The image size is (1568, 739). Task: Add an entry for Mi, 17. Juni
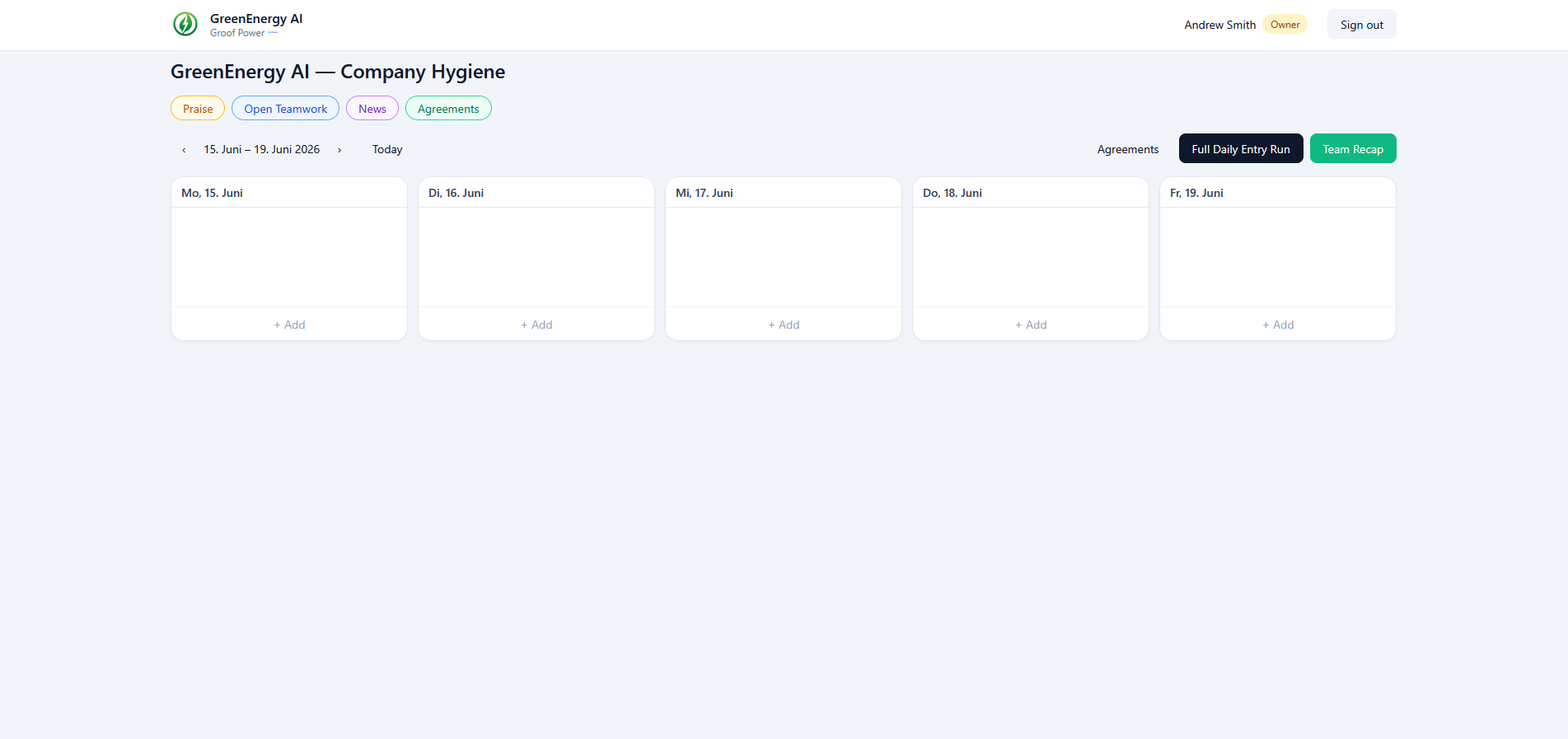tap(784, 325)
